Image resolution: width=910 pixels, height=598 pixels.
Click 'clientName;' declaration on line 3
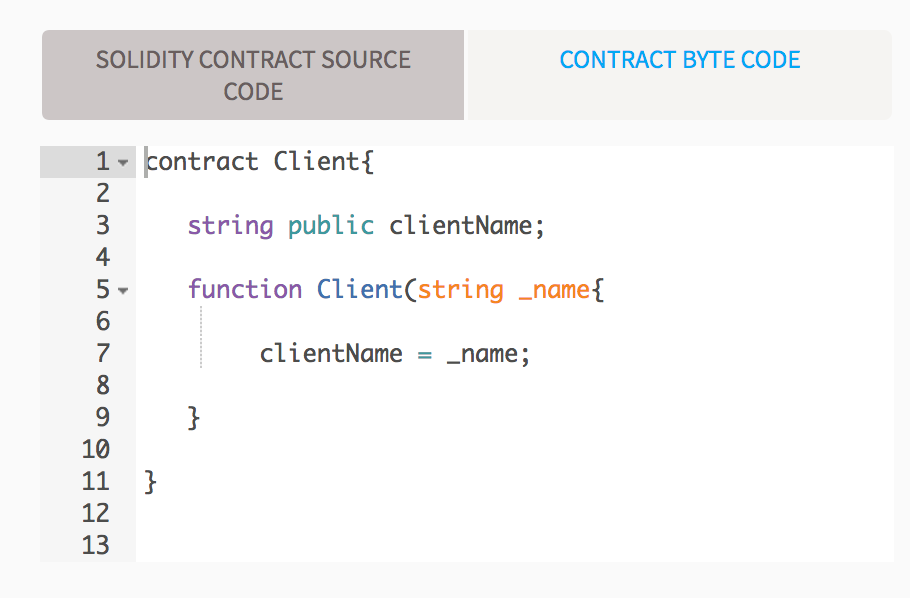click(467, 226)
